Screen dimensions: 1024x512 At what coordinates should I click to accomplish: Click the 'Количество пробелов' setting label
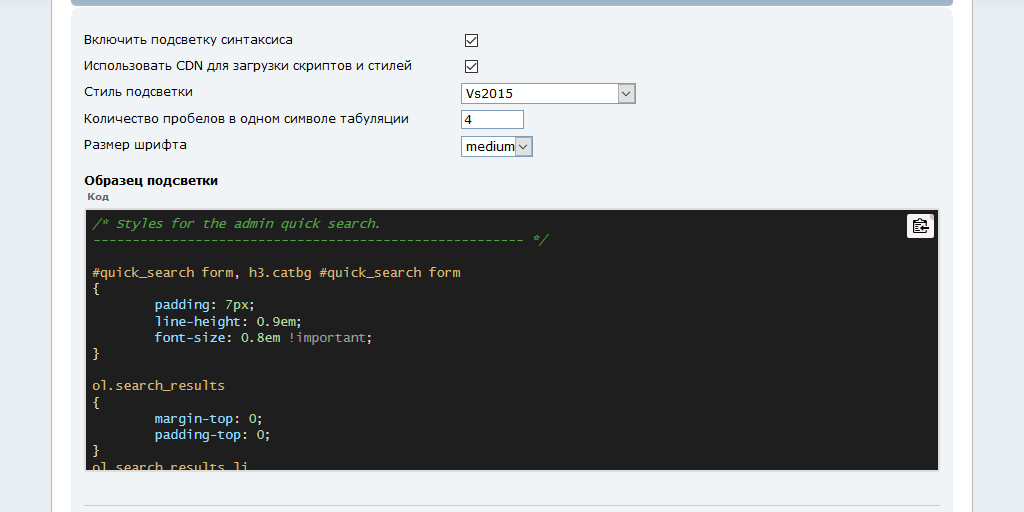click(246, 119)
